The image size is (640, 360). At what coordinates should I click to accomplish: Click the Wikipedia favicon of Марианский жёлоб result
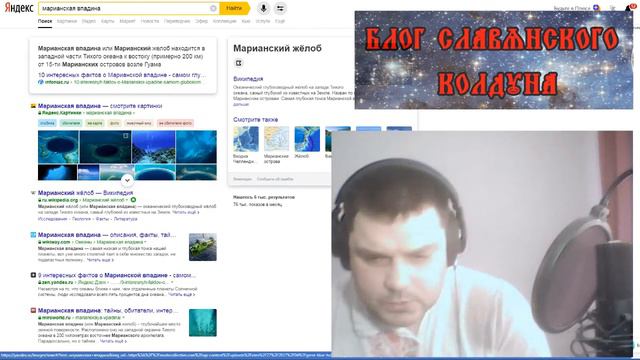[x=33, y=193]
